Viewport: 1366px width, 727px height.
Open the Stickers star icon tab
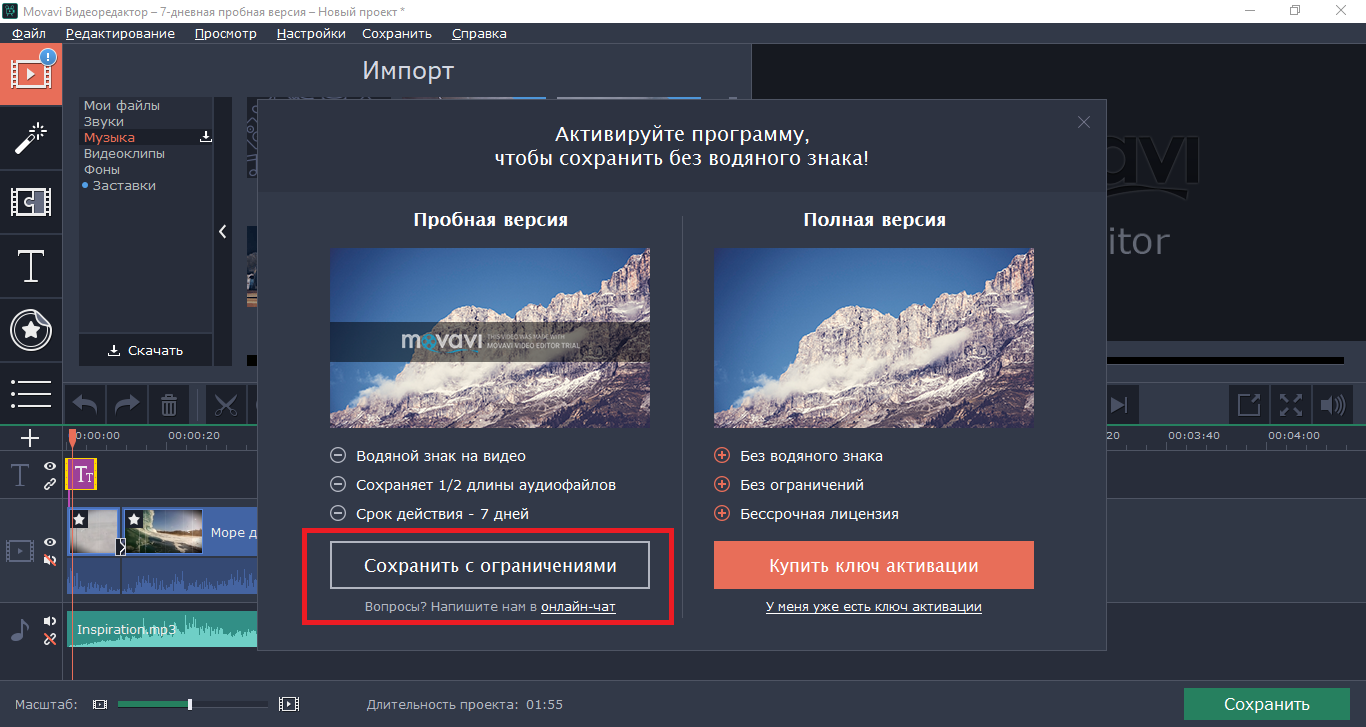click(x=31, y=330)
